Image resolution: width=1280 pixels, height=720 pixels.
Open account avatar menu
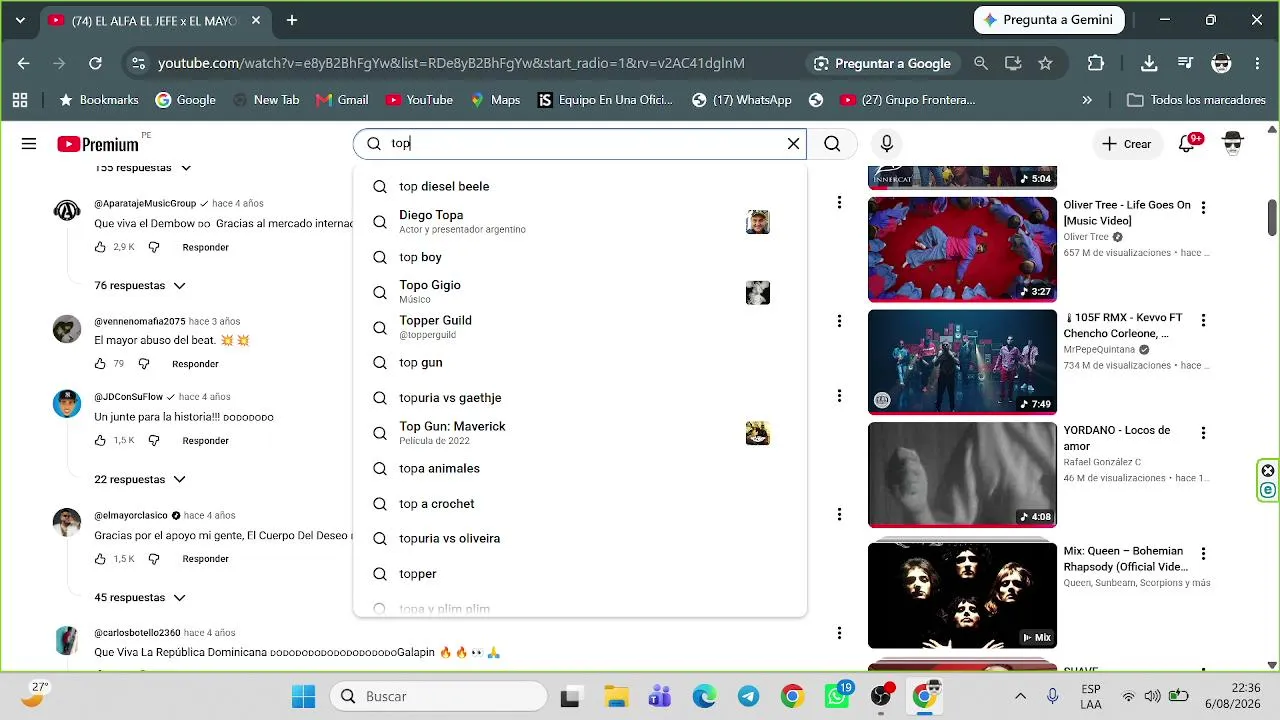1233,144
